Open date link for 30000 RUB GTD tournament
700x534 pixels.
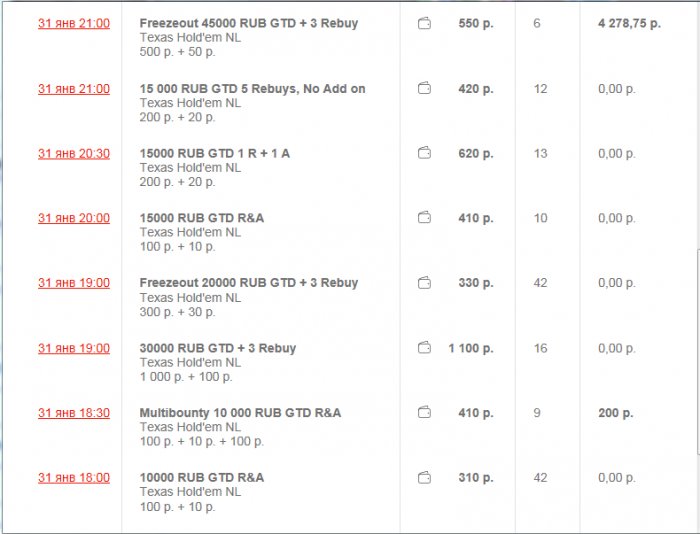coord(74,348)
